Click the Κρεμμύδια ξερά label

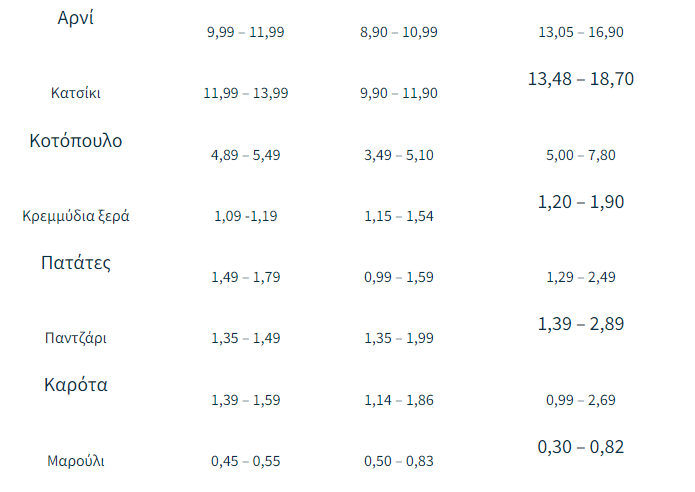tap(76, 216)
